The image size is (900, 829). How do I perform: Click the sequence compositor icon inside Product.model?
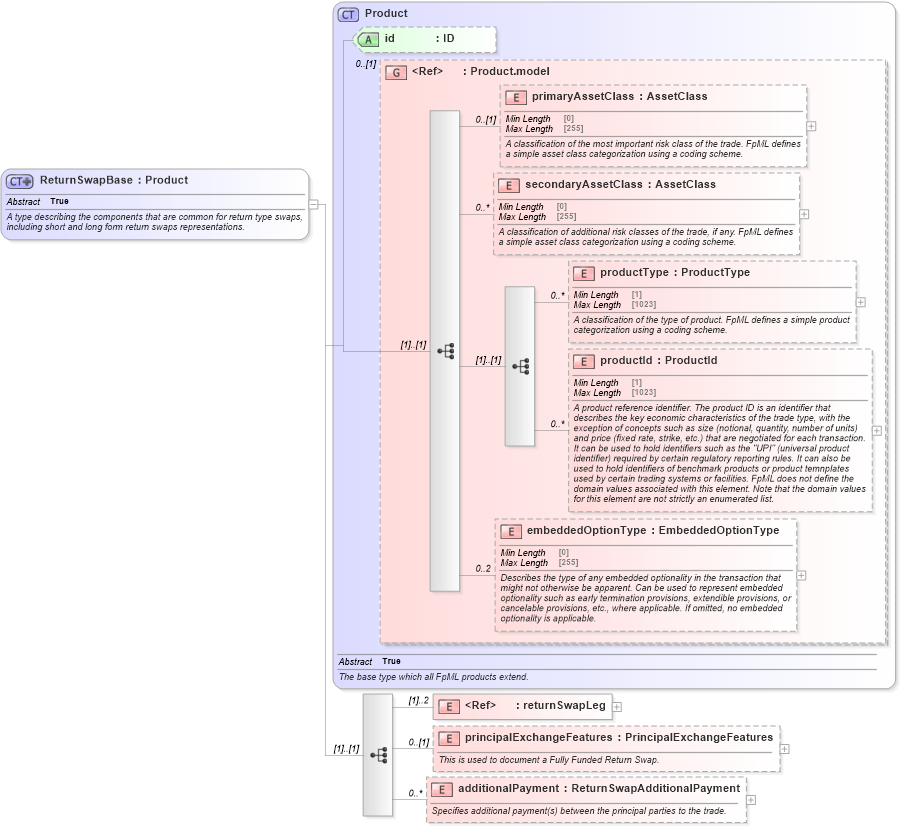click(444, 350)
